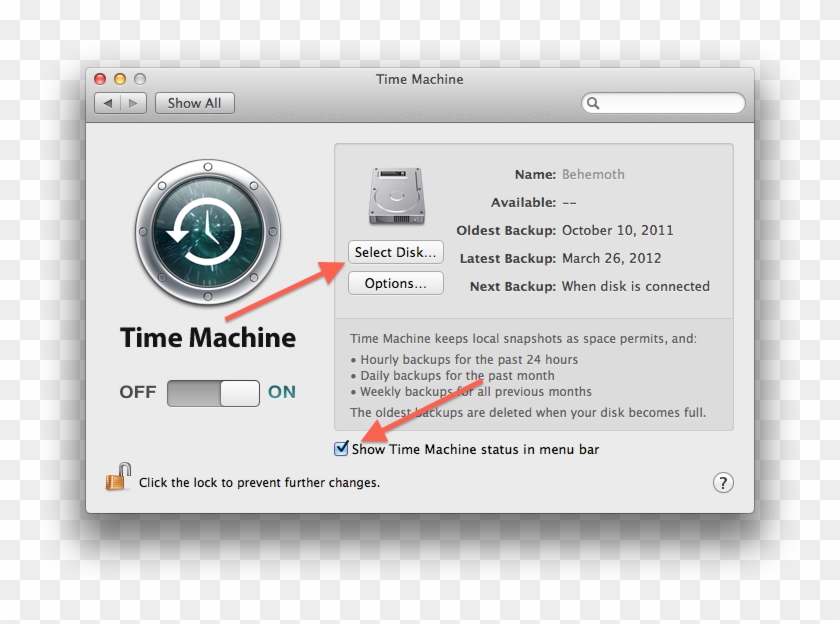Click the backup hard disk icon
The width and height of the screenshot is (840, 624).
click(x=396, y=196)
